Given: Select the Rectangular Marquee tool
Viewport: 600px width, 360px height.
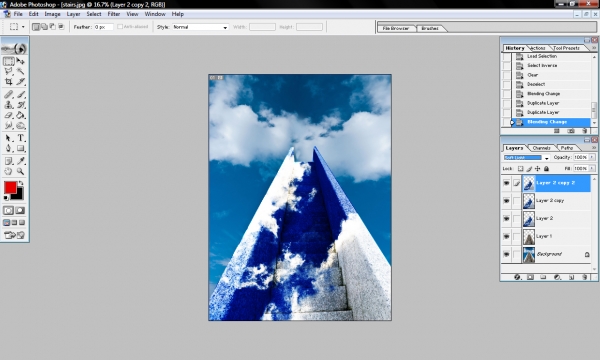Looking at the screenshot, I should 8,61.
